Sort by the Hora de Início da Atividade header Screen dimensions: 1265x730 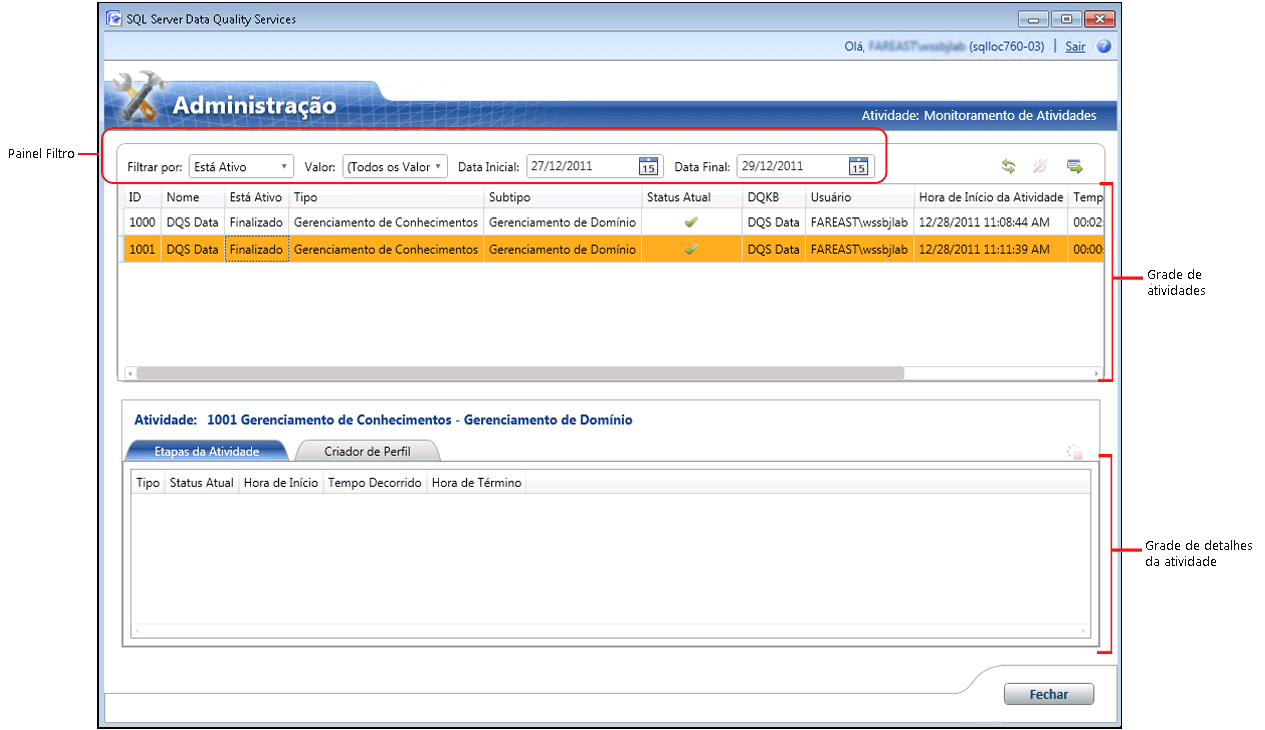(991, 197)
